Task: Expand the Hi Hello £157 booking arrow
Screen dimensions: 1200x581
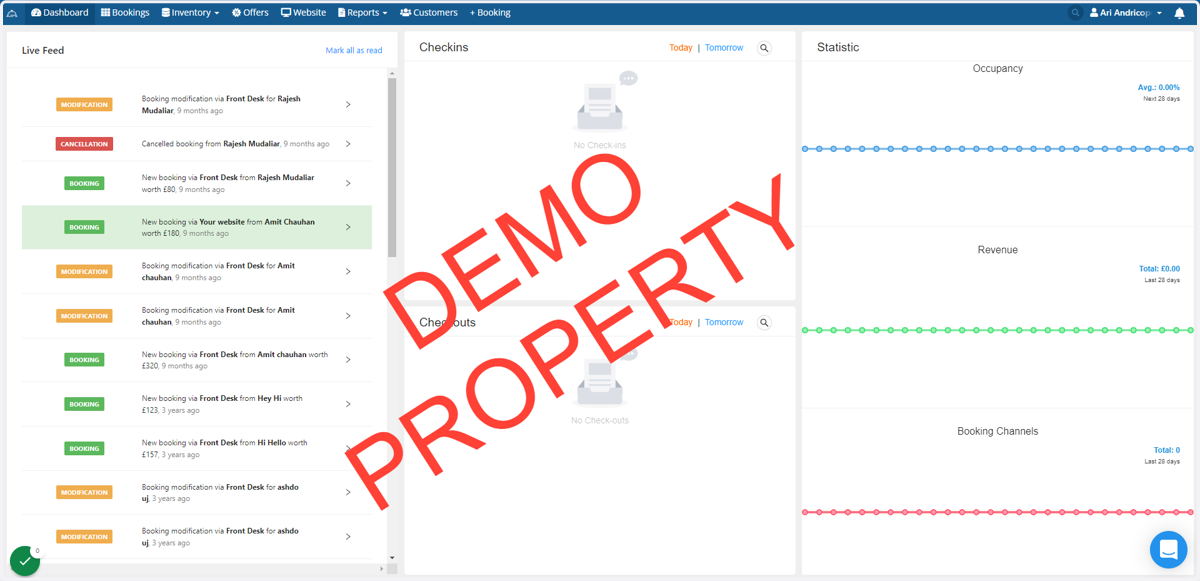Action: [x=348, y=448]
